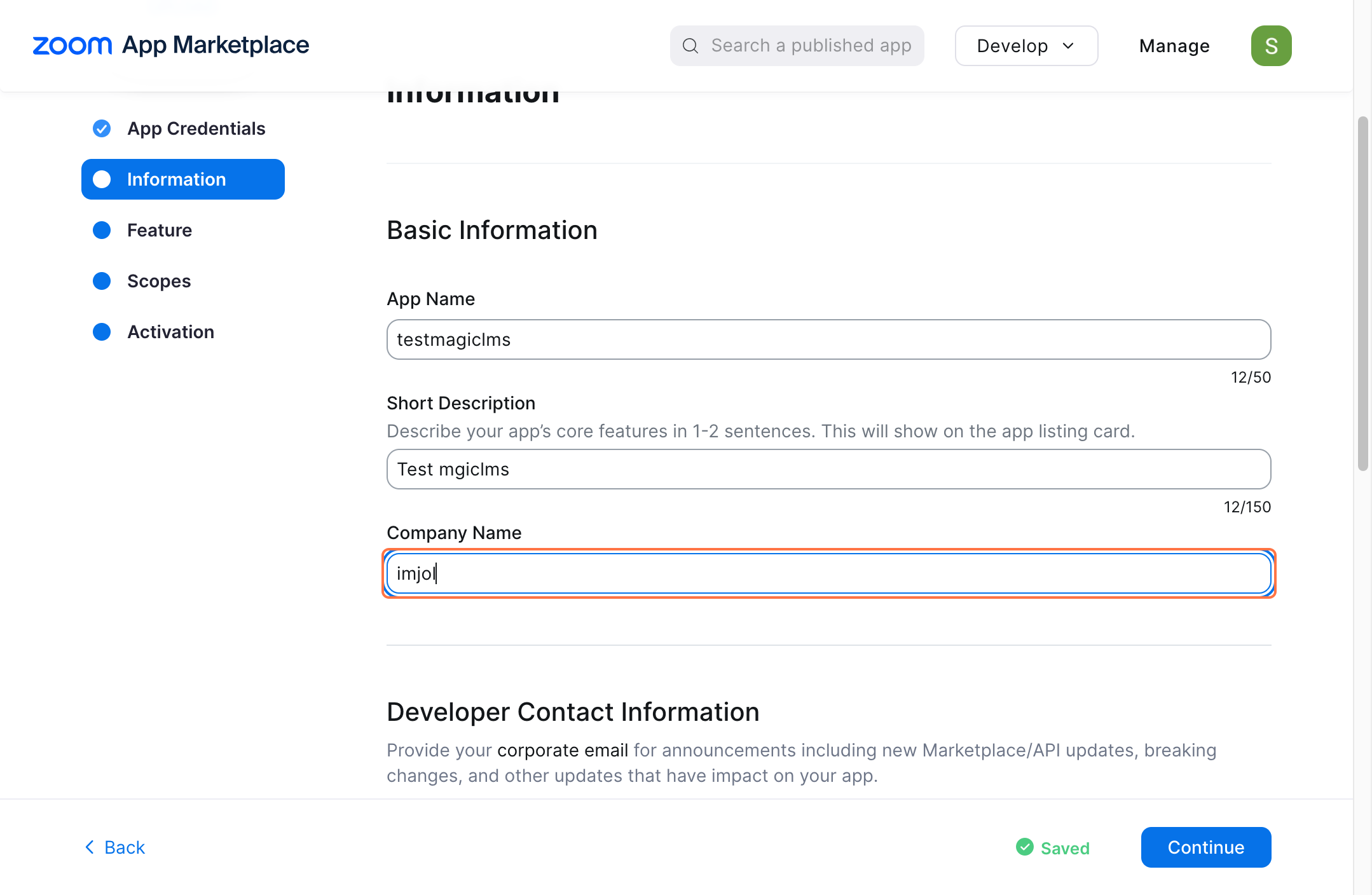Go Back to previous page

(115, 847)
